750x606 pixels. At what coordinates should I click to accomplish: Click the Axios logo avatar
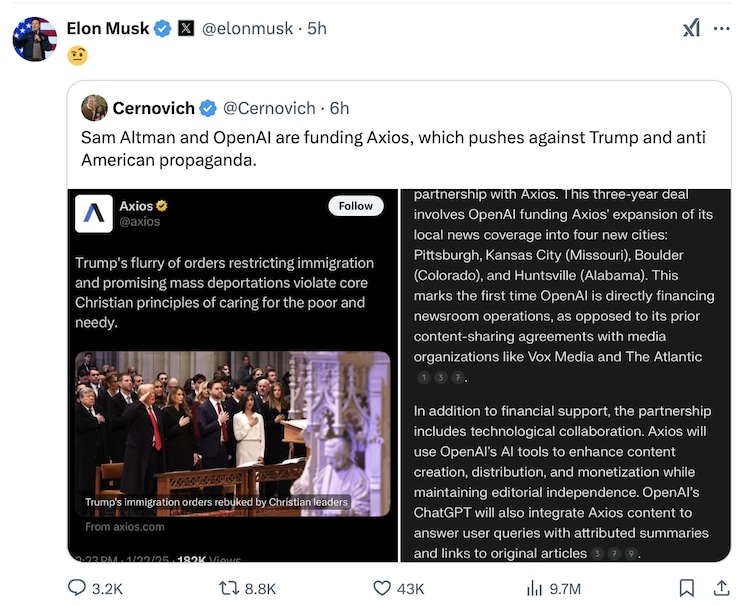(97, 213)
